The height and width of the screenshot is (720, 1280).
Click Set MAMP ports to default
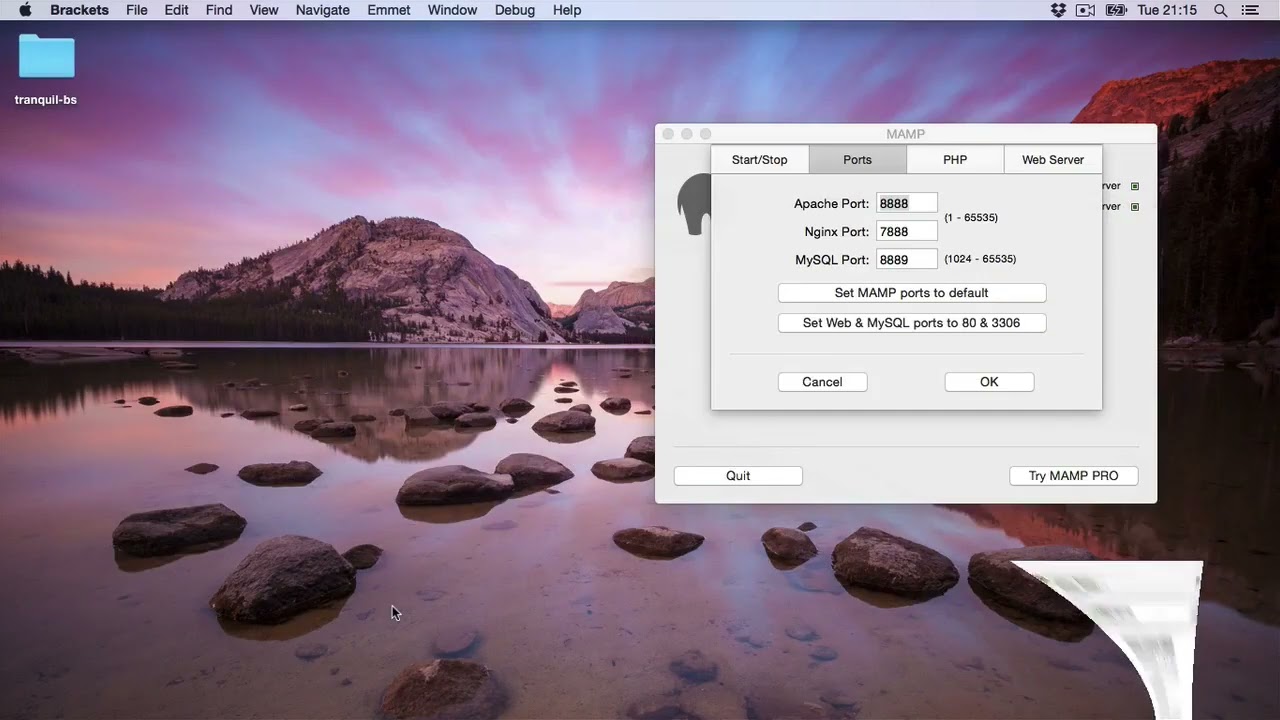pos(912,293)
